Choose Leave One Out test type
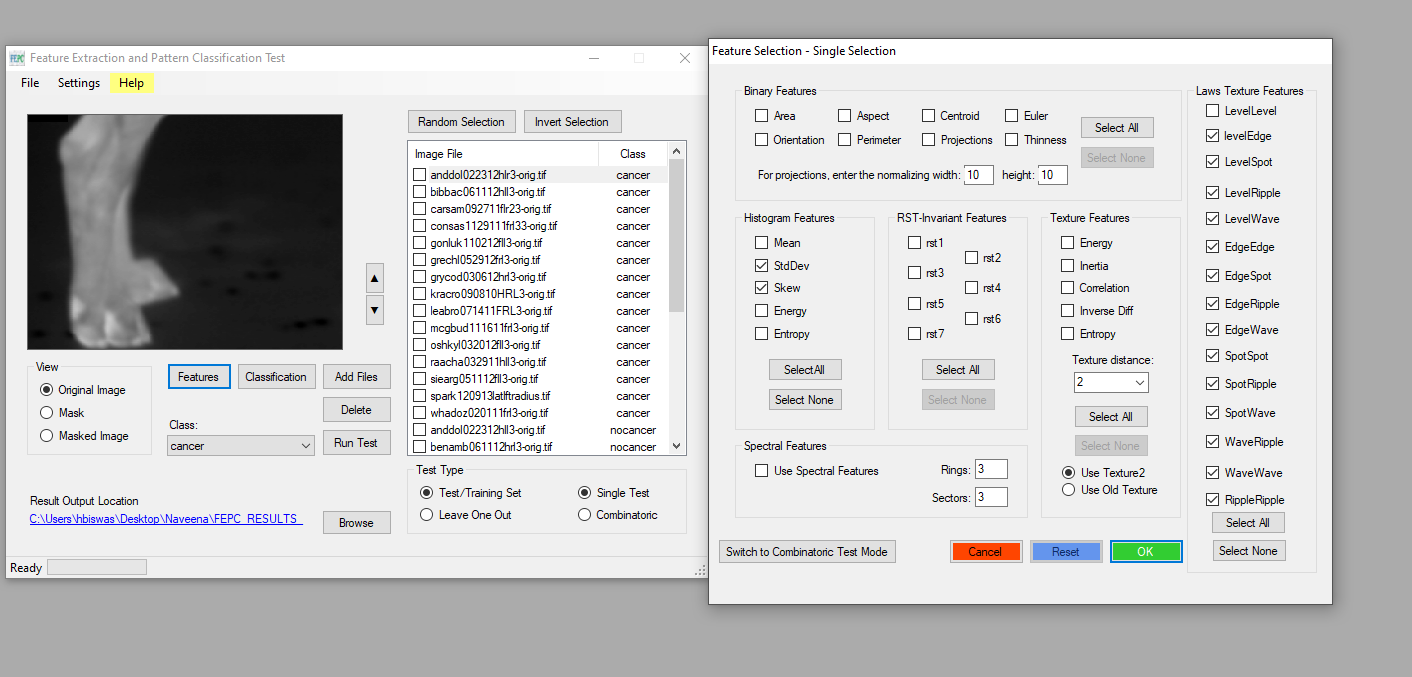This screenshot has width=1412, height=677. (427, 515)
